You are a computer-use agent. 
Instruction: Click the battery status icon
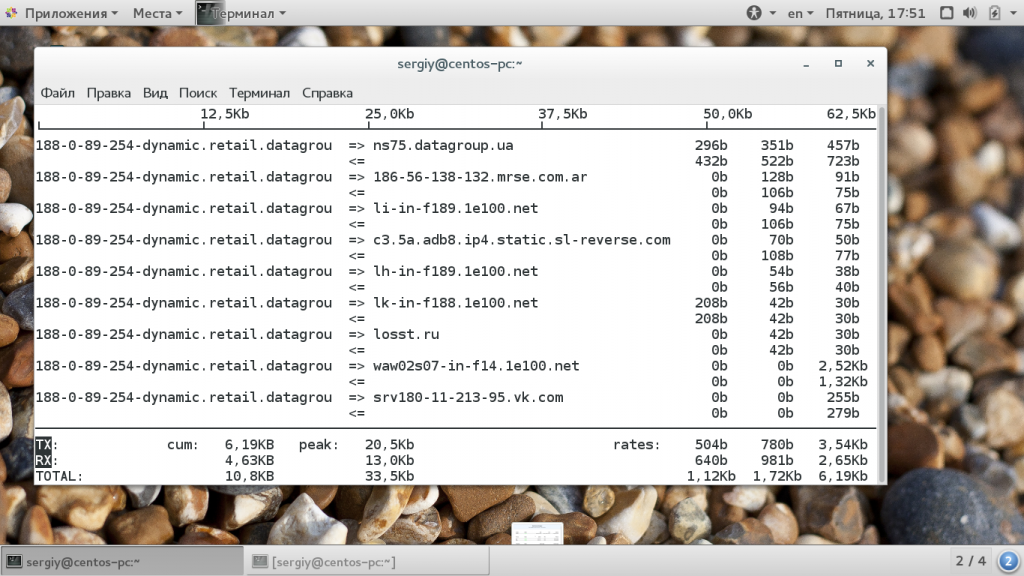coord(994,13)
